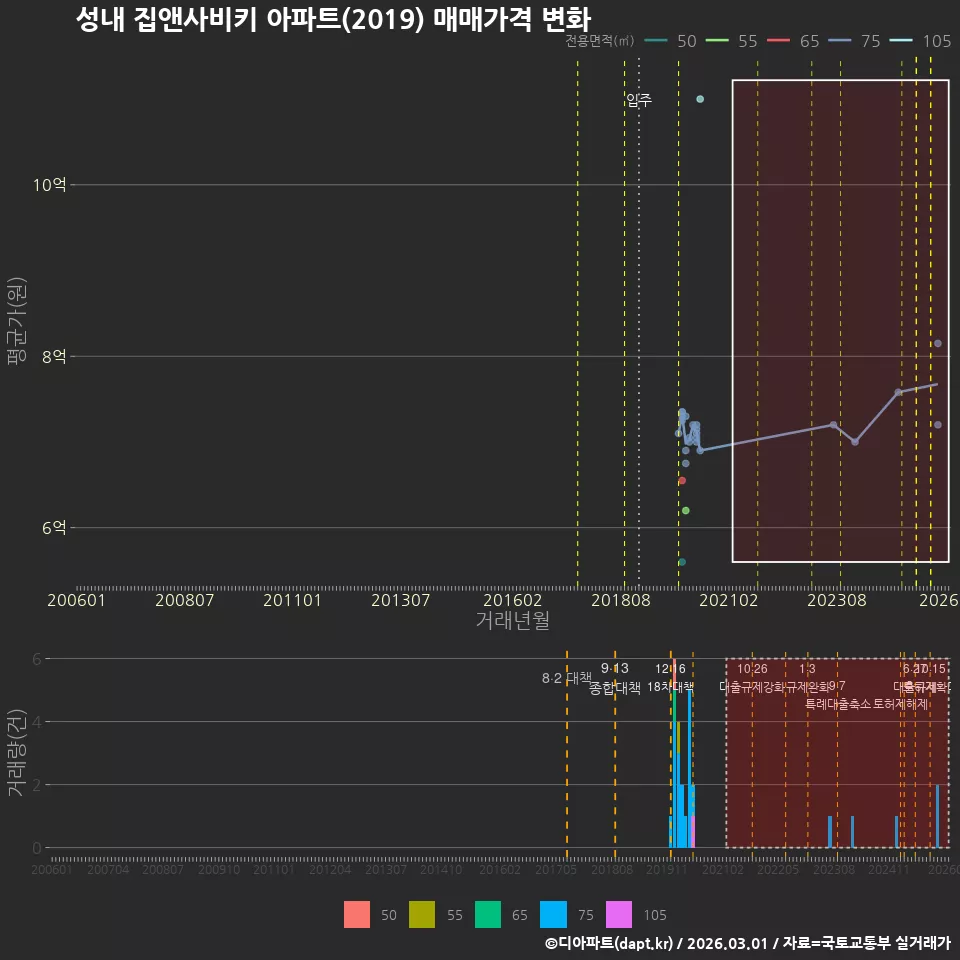Image resolution: width=960 pixels, height=960 pixels.
Task: Click the '201911' label on volume chart axis
Action: pos(667,869)
